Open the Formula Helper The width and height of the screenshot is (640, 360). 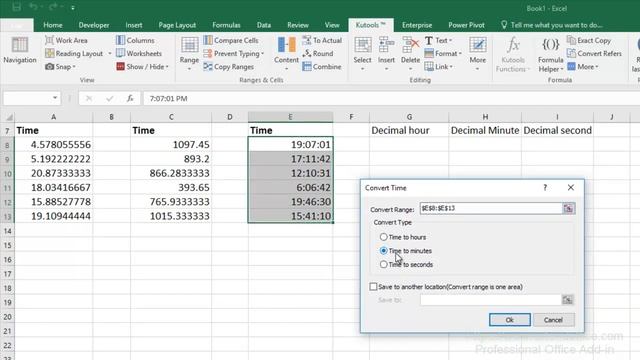click(x=551, y=55)
